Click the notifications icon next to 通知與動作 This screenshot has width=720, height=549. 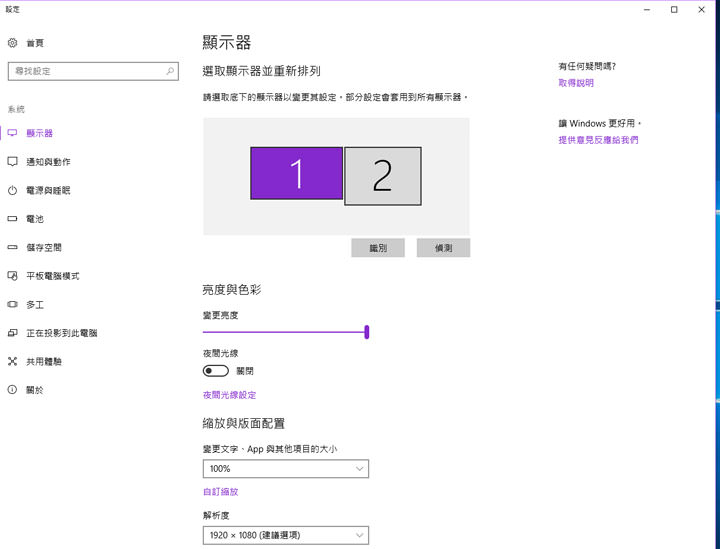pyautogui.click(x=12, y=162)
